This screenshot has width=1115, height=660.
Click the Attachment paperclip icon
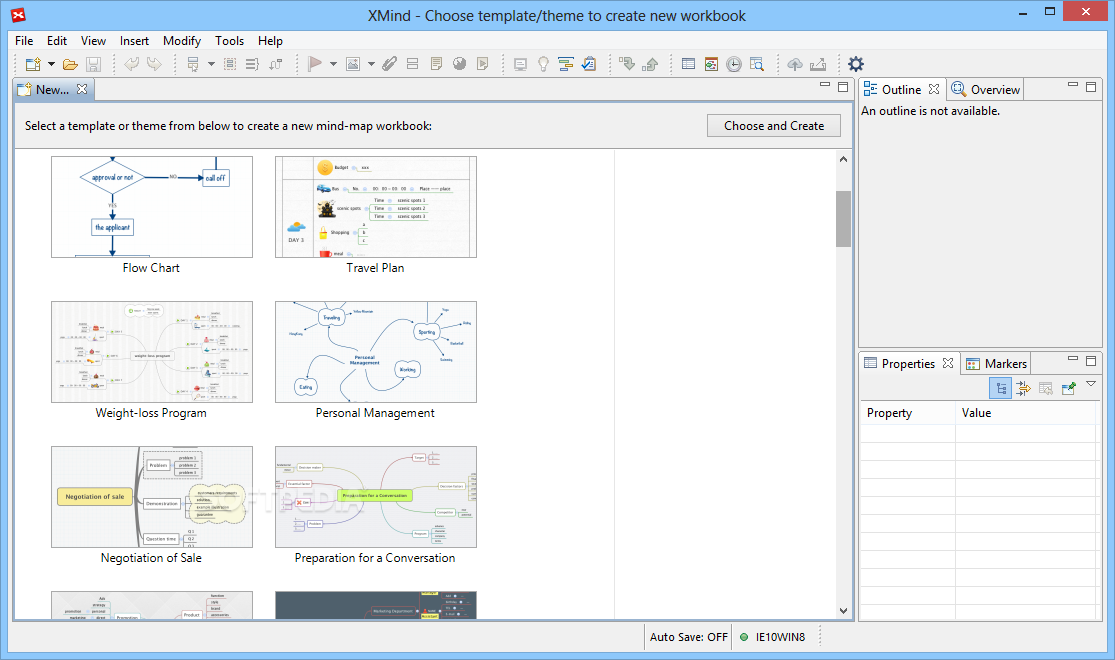coord(389,64)
